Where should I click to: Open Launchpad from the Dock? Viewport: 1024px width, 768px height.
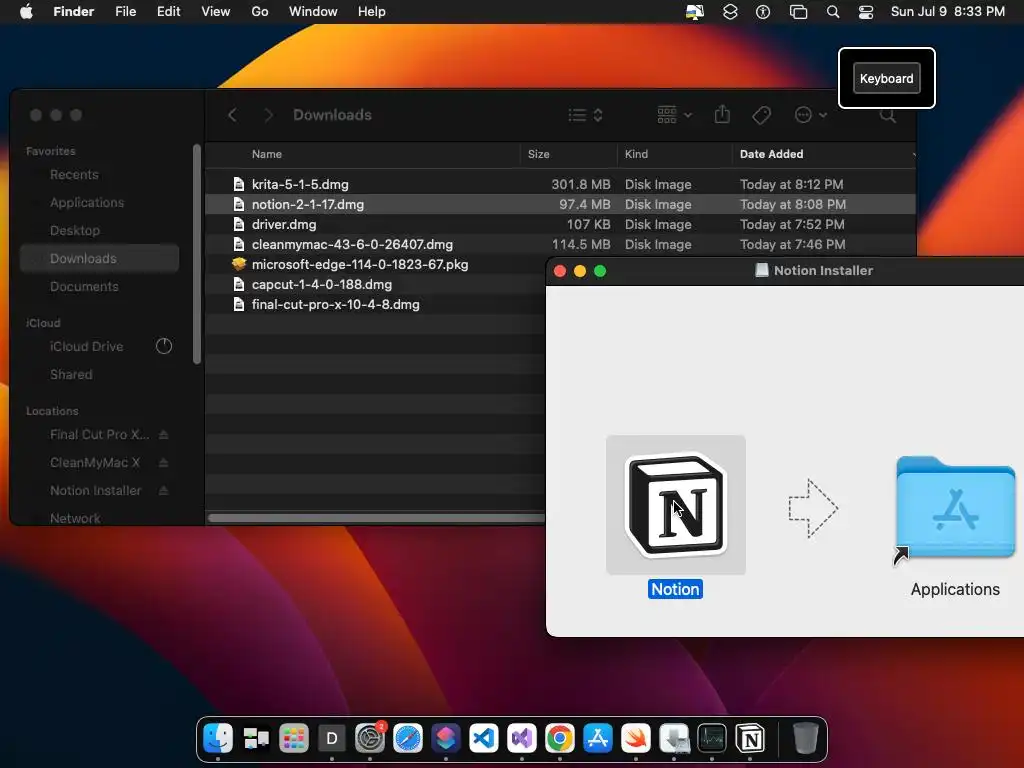294,739
